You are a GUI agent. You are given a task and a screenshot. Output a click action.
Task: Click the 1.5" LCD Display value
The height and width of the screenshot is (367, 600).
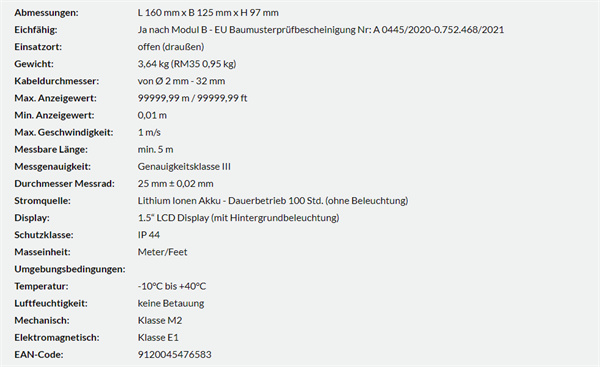238,218
